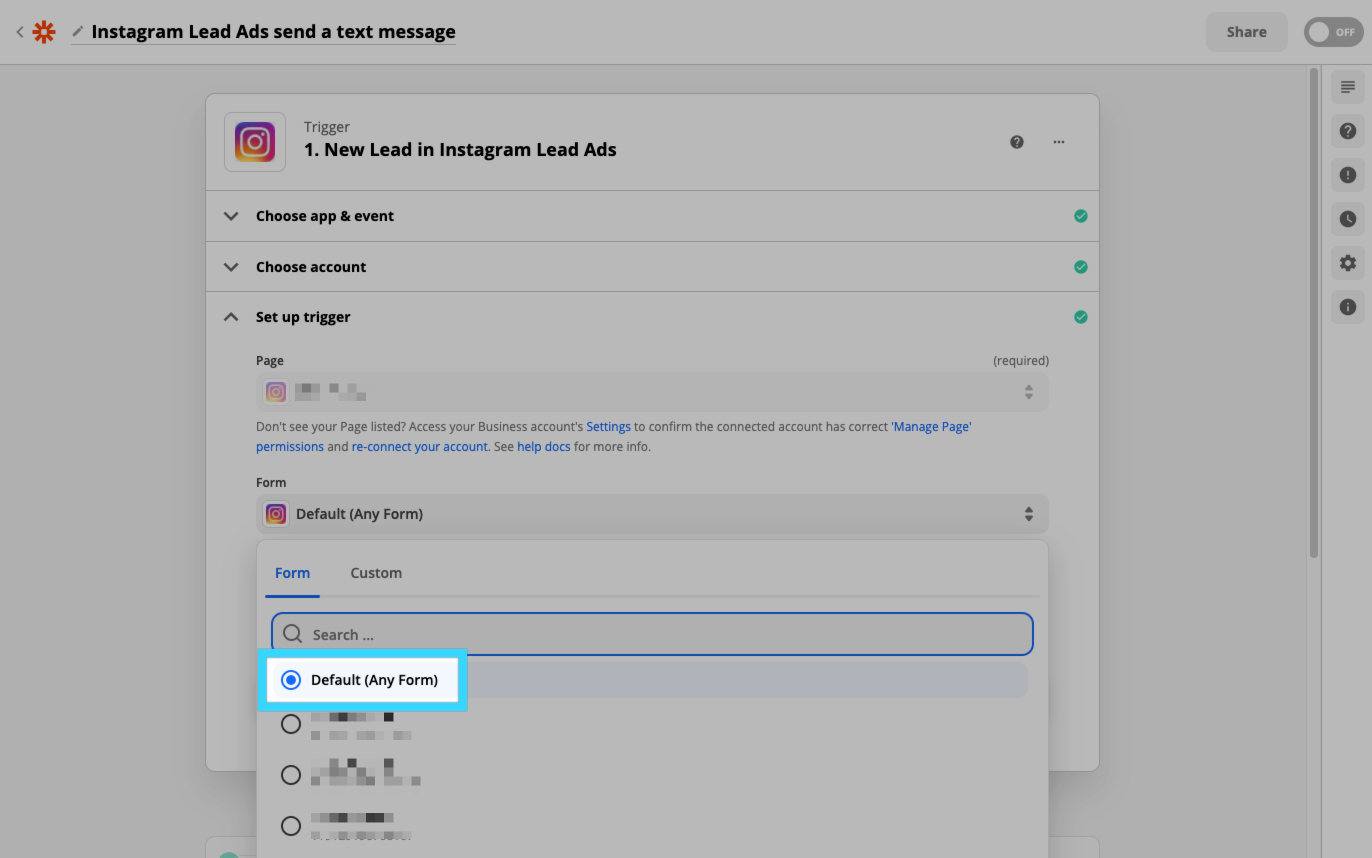Open Zap history clock icon

1348,219
